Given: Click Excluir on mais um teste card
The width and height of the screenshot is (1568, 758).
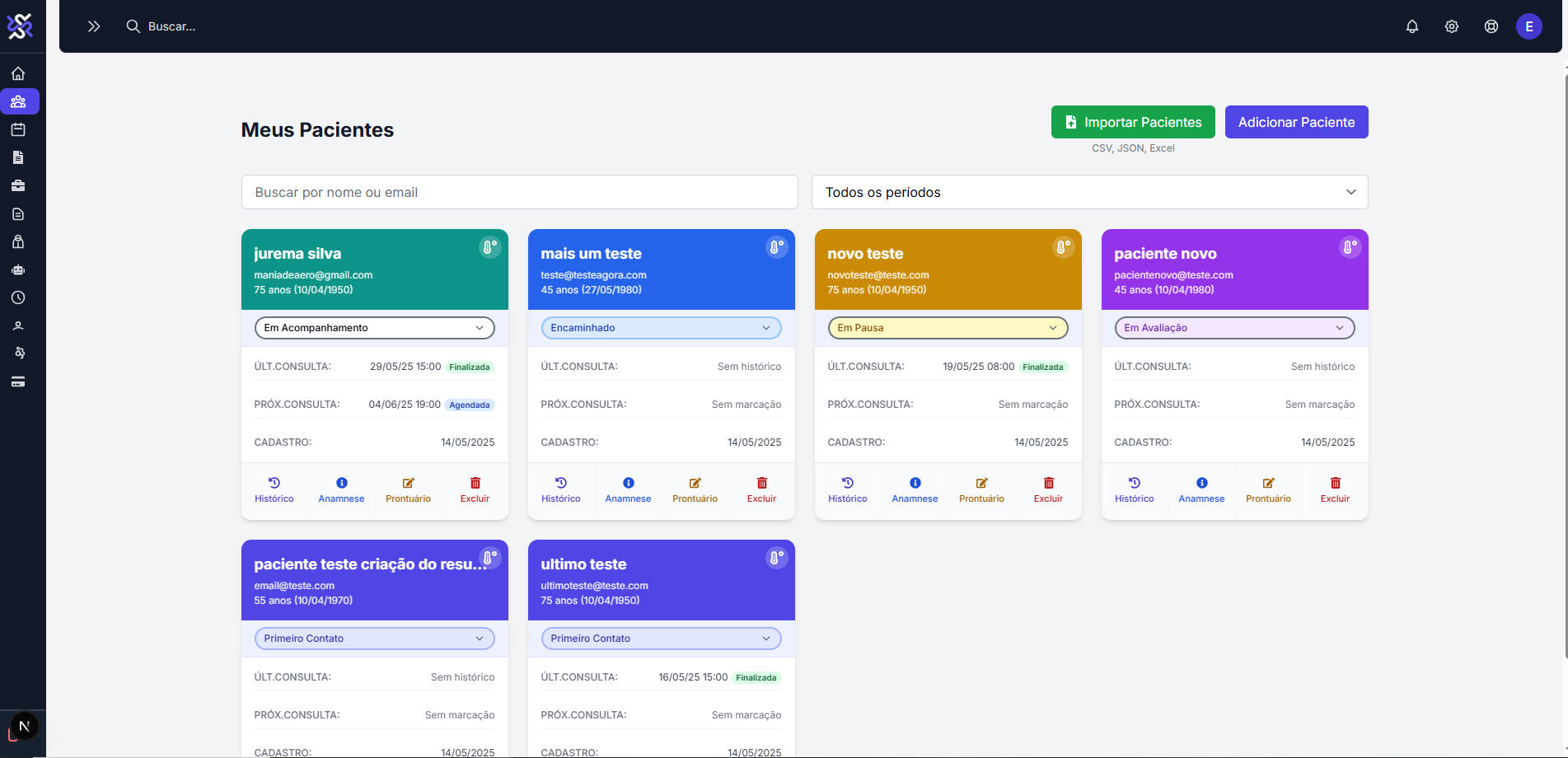Looking at the screenshot, I should click(761, 490).
